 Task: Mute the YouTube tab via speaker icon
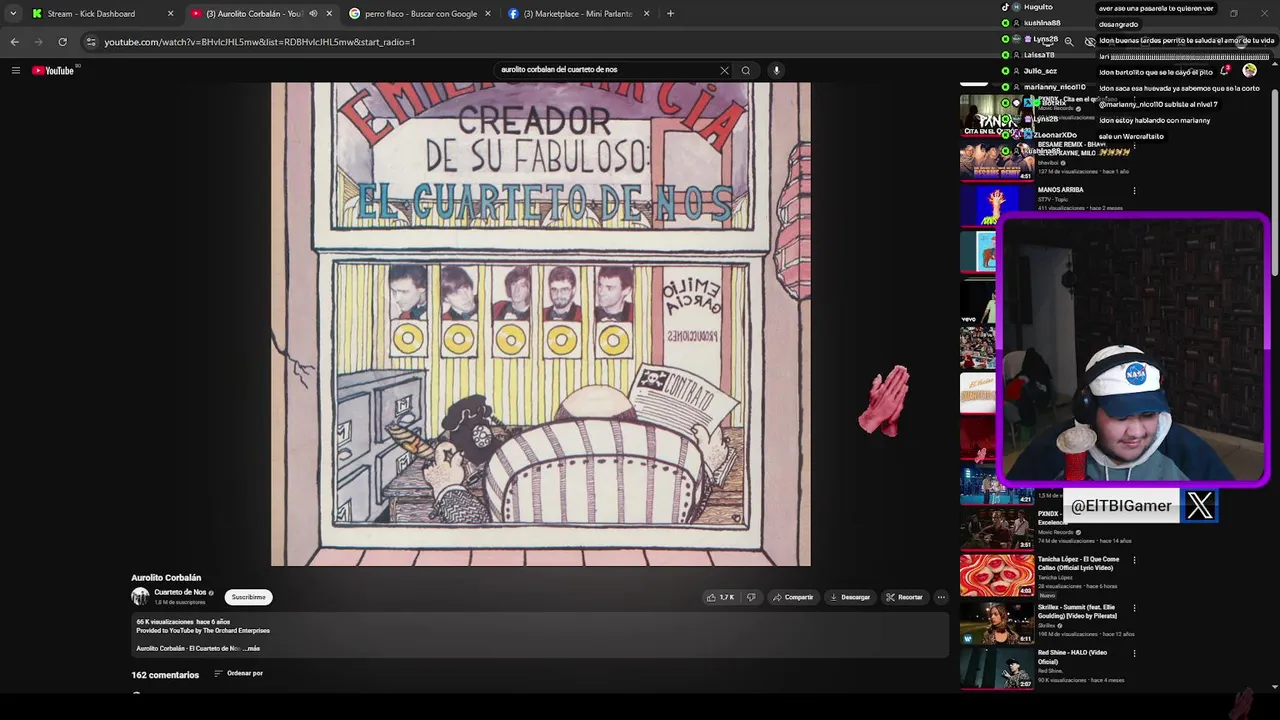(x=313, y=14)
